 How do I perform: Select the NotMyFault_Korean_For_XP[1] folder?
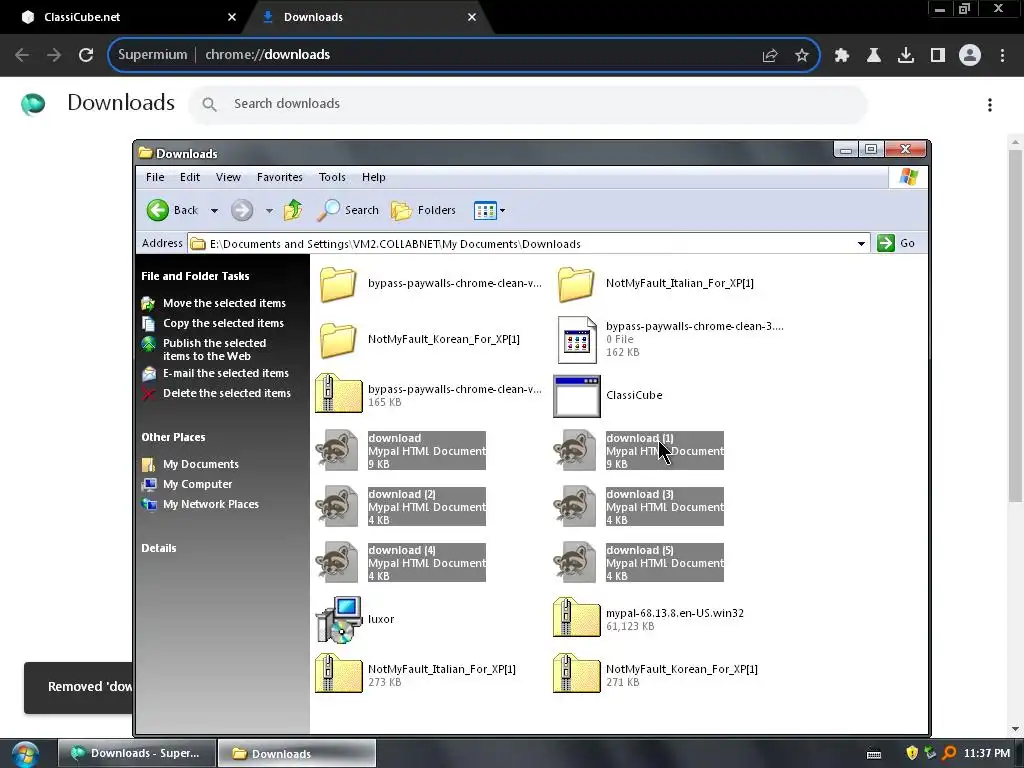pos(418,340)
